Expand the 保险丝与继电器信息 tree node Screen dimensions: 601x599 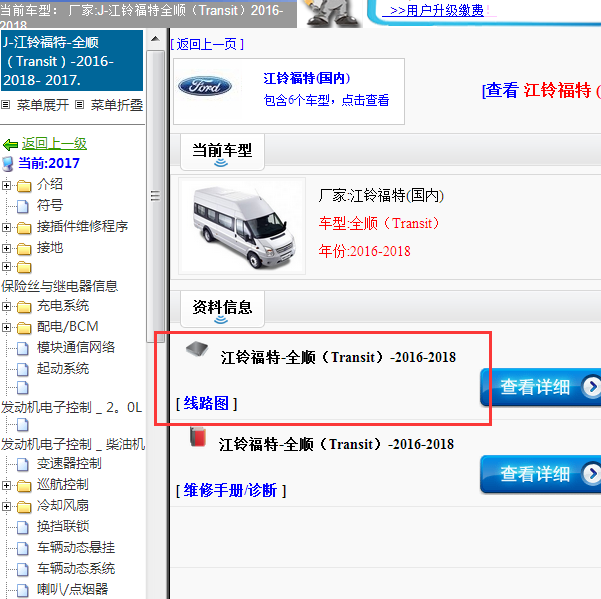[6, 266]
